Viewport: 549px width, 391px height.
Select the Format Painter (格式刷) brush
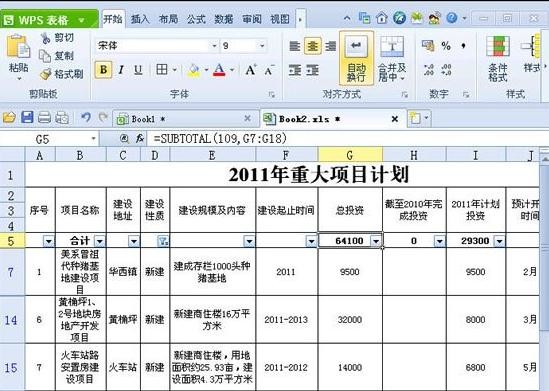(x=45, y=74)
